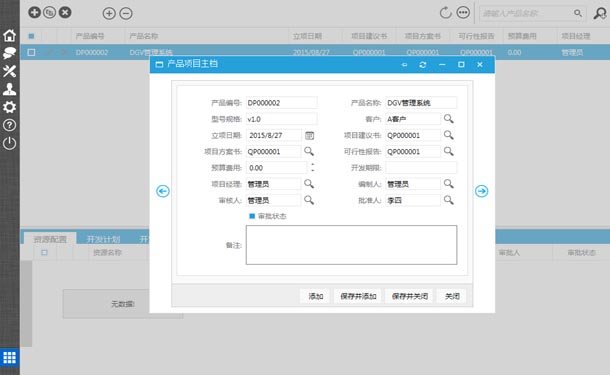Click the add record plus icon in toolbar

[x=34, y=12]
